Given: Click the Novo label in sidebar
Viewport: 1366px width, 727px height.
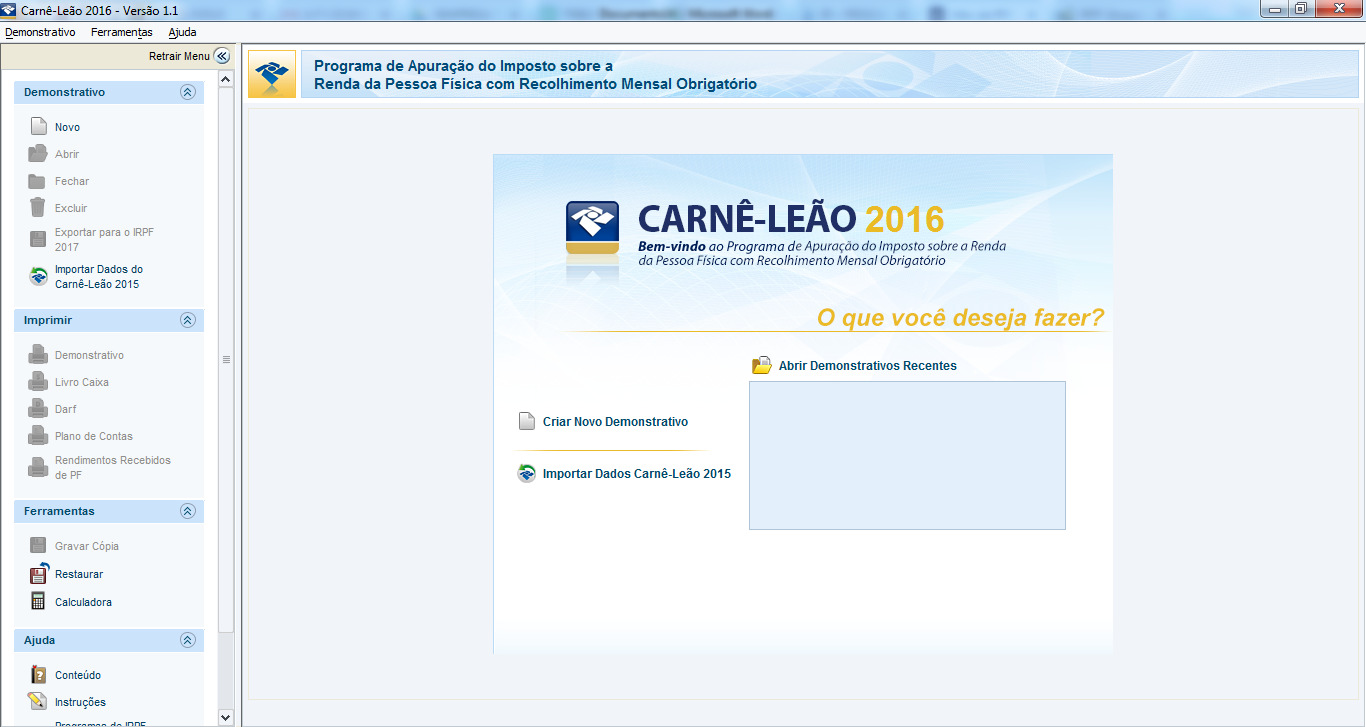Looking at the screenshot, I should 67,128.
